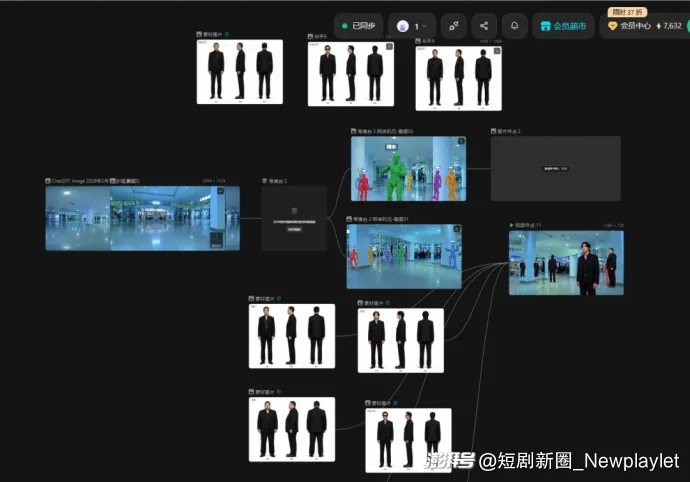Click the 限时37折 discount badge

pyautogui.click(x=627, y=12)
